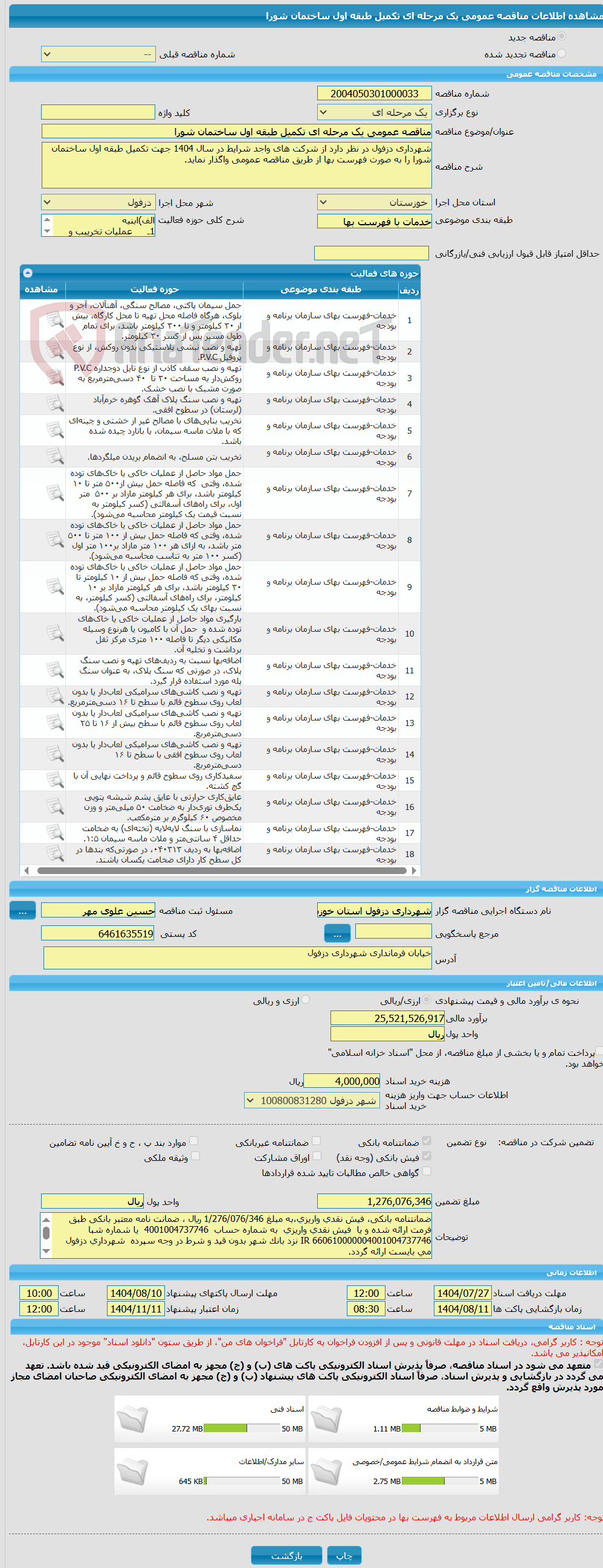Collapse the حوزه های فعالیت panel icon
Viewport: 603px width, 1568px height.
27,273
